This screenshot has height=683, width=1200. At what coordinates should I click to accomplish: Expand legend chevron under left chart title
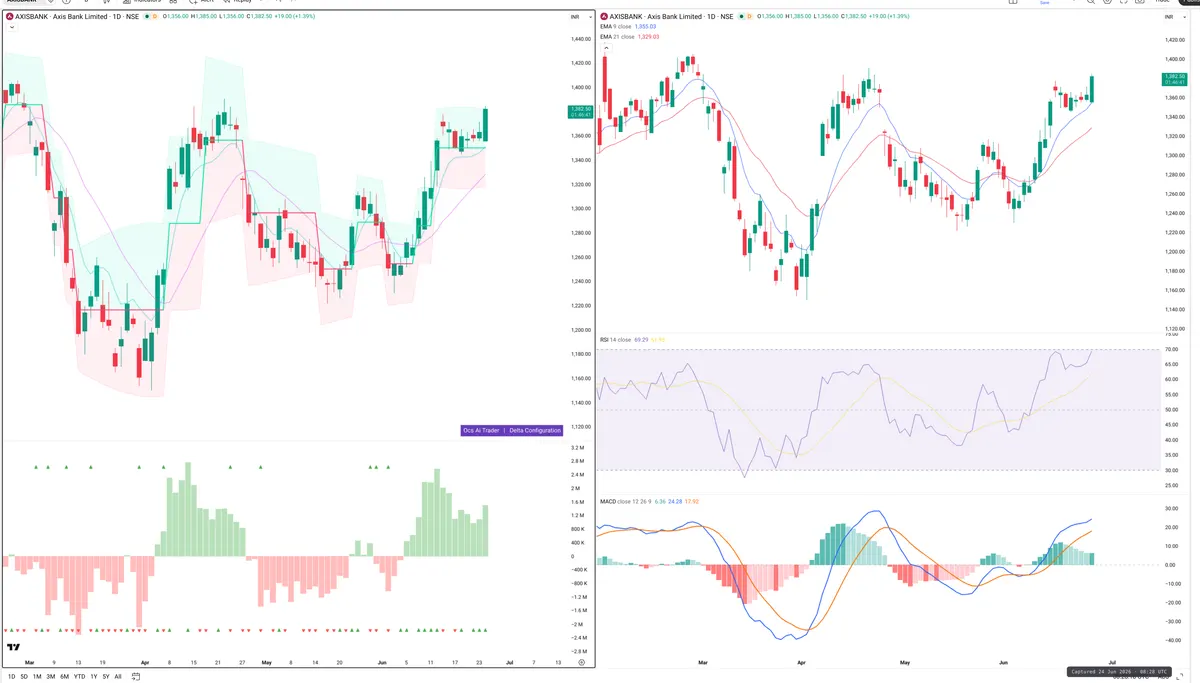pyautogui.click(x=10, y=27)
